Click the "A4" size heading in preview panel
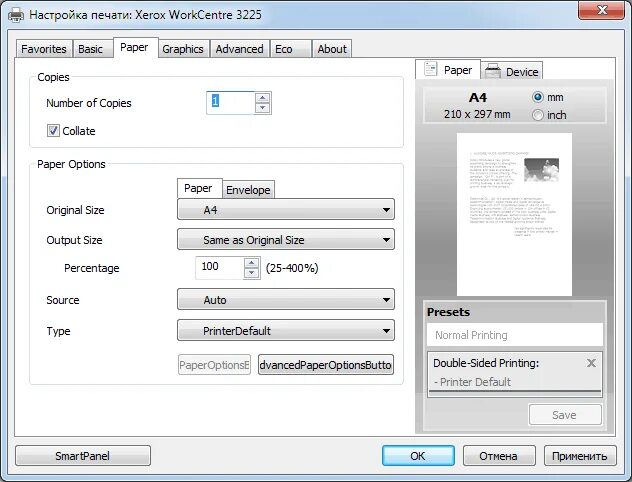The image size is (632, 482). point(478,98)
